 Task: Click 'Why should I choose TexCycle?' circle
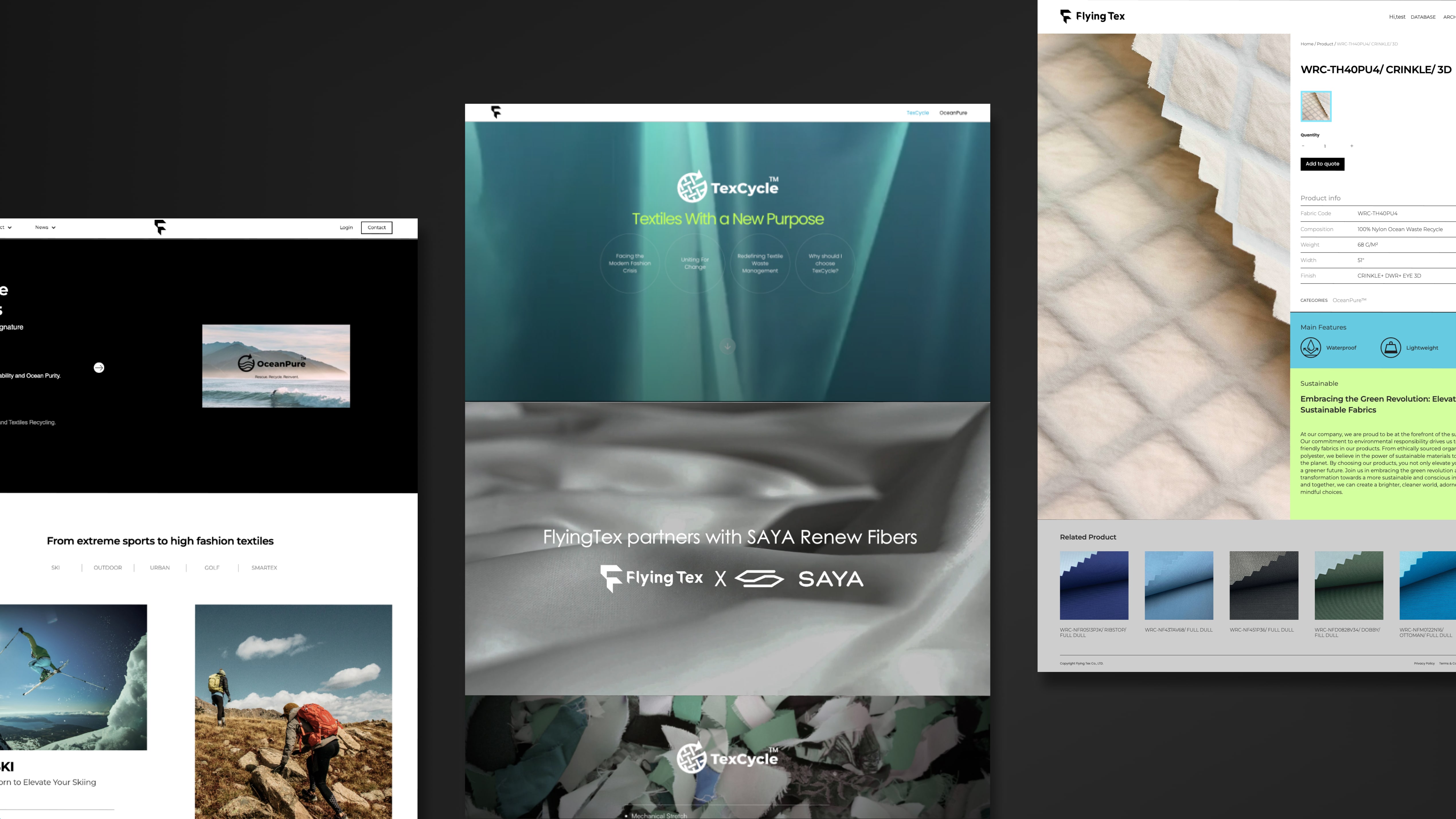pyautogui.click(x=825, y=263)
